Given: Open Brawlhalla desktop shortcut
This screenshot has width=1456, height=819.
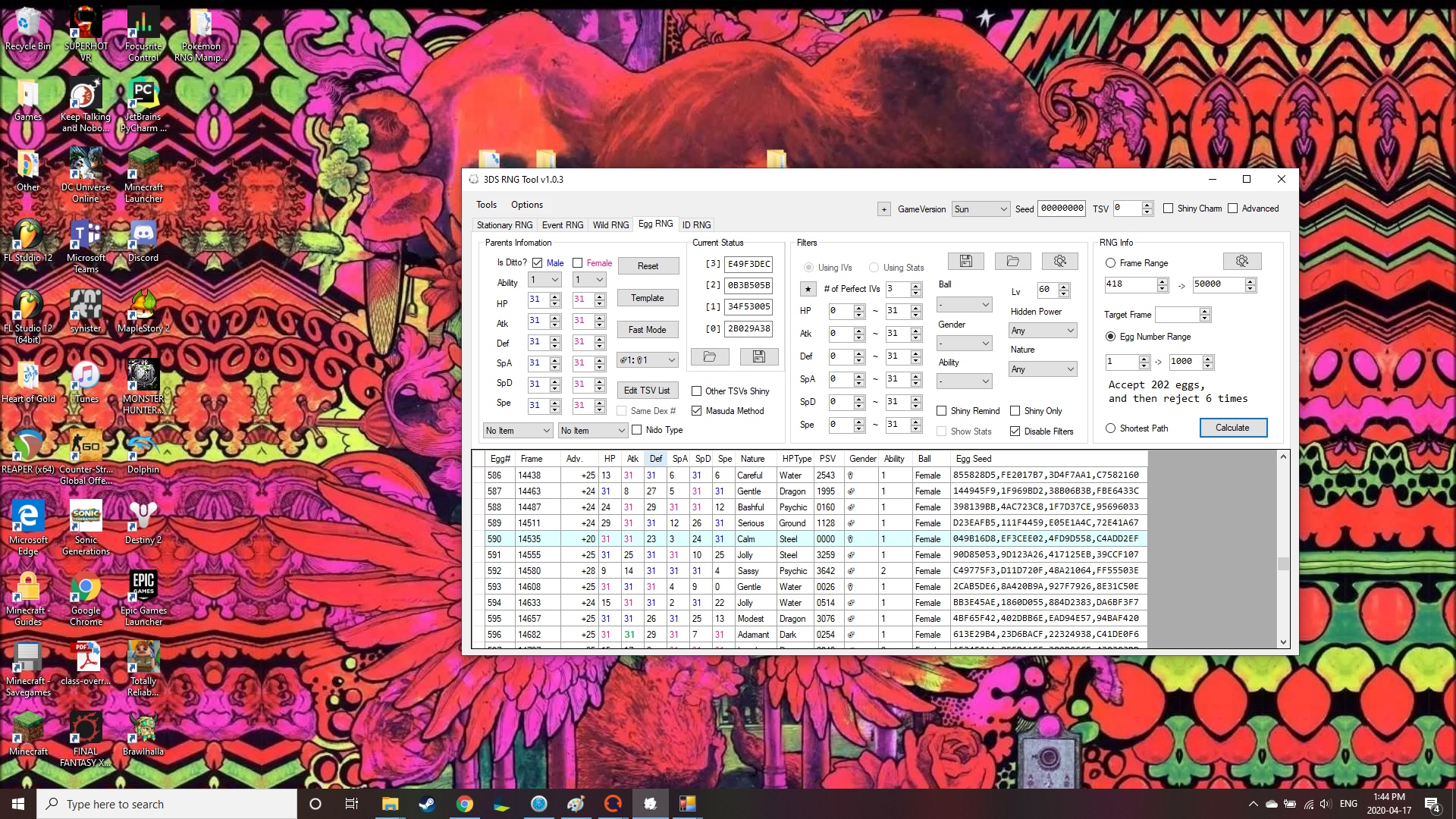Looking at the screenshot, I should 143,735.
